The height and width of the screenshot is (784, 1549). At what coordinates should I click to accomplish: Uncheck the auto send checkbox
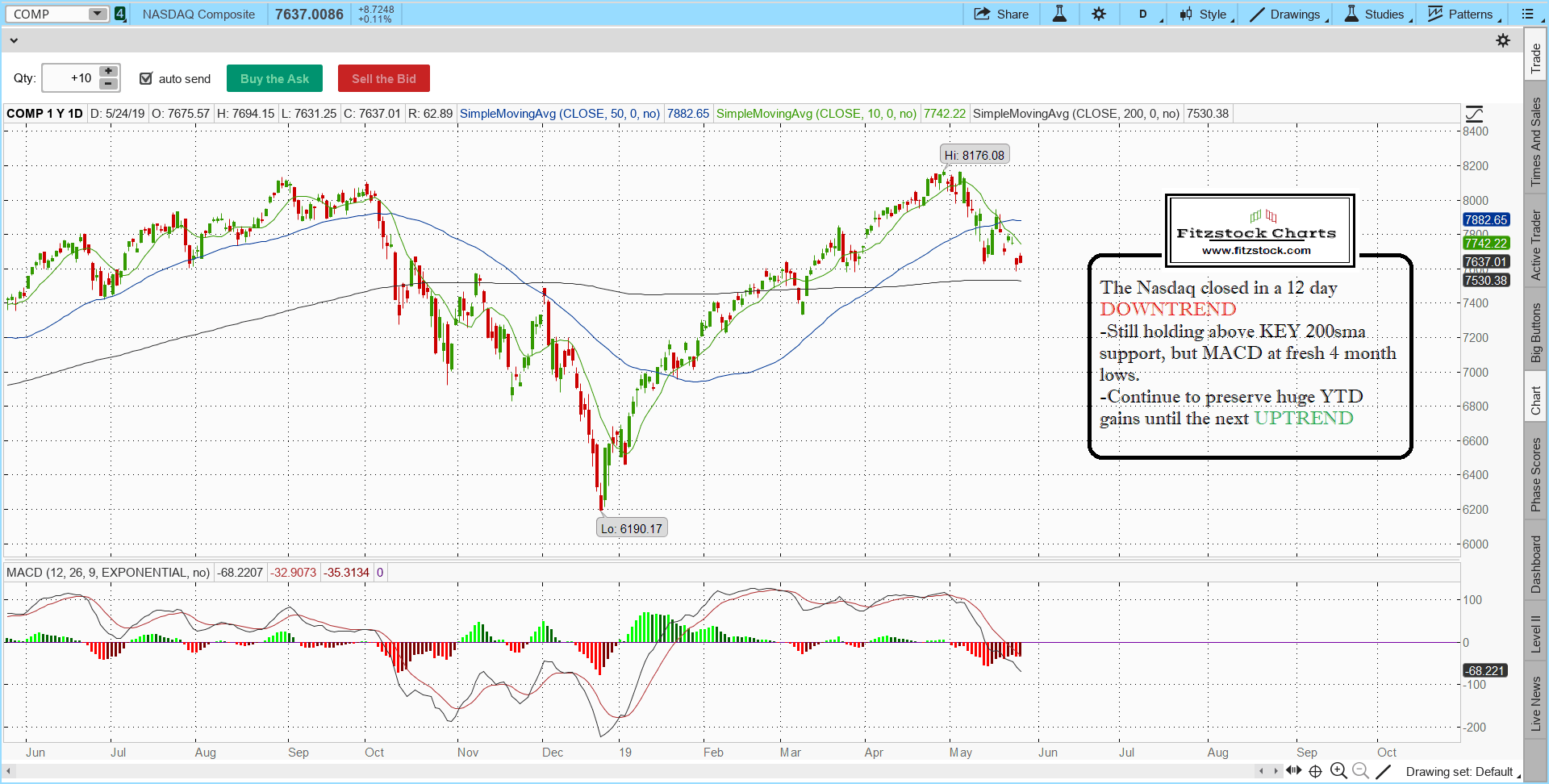(146, 78)
